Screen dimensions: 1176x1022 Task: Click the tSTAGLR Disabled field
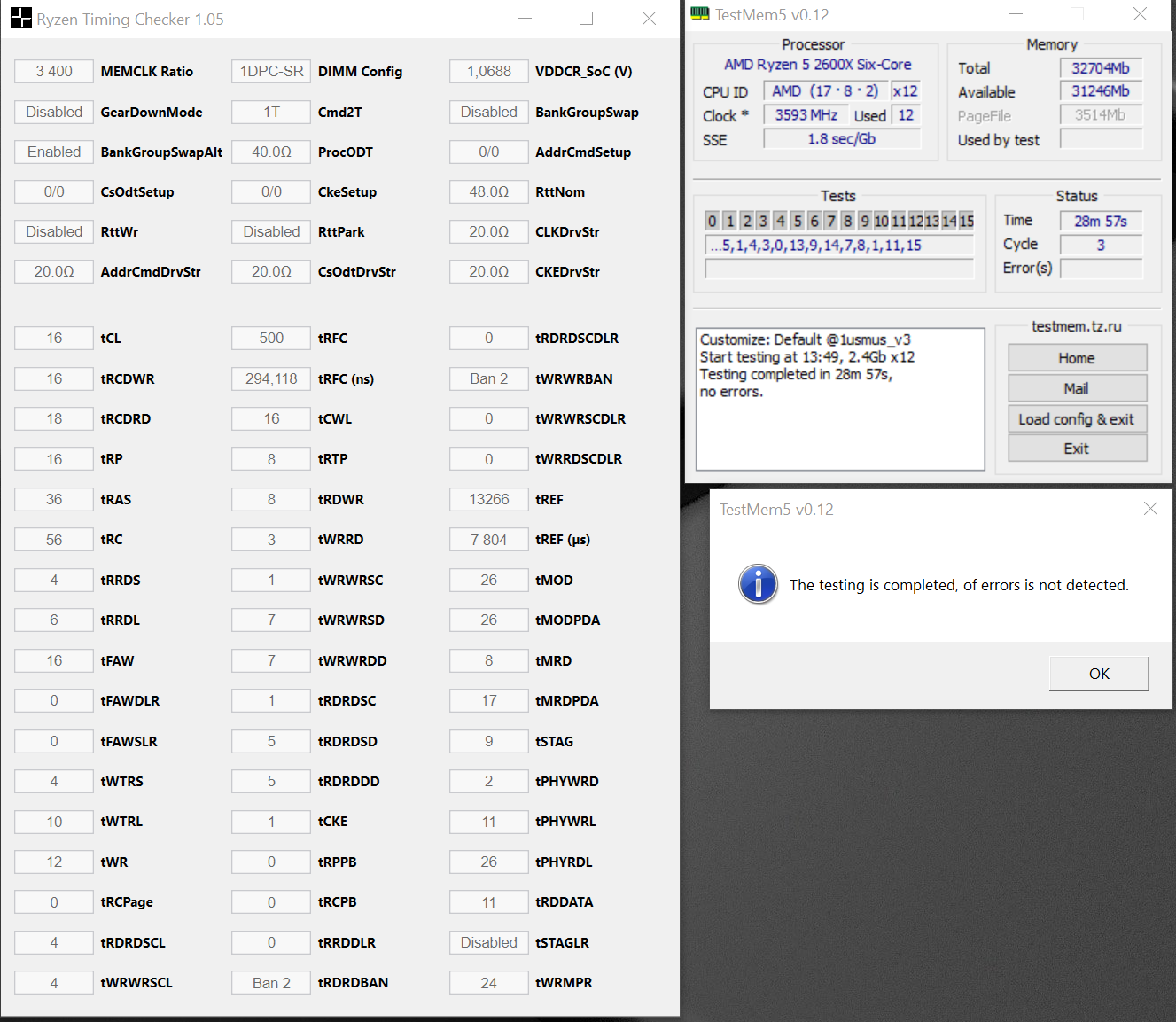click(489, 942)
